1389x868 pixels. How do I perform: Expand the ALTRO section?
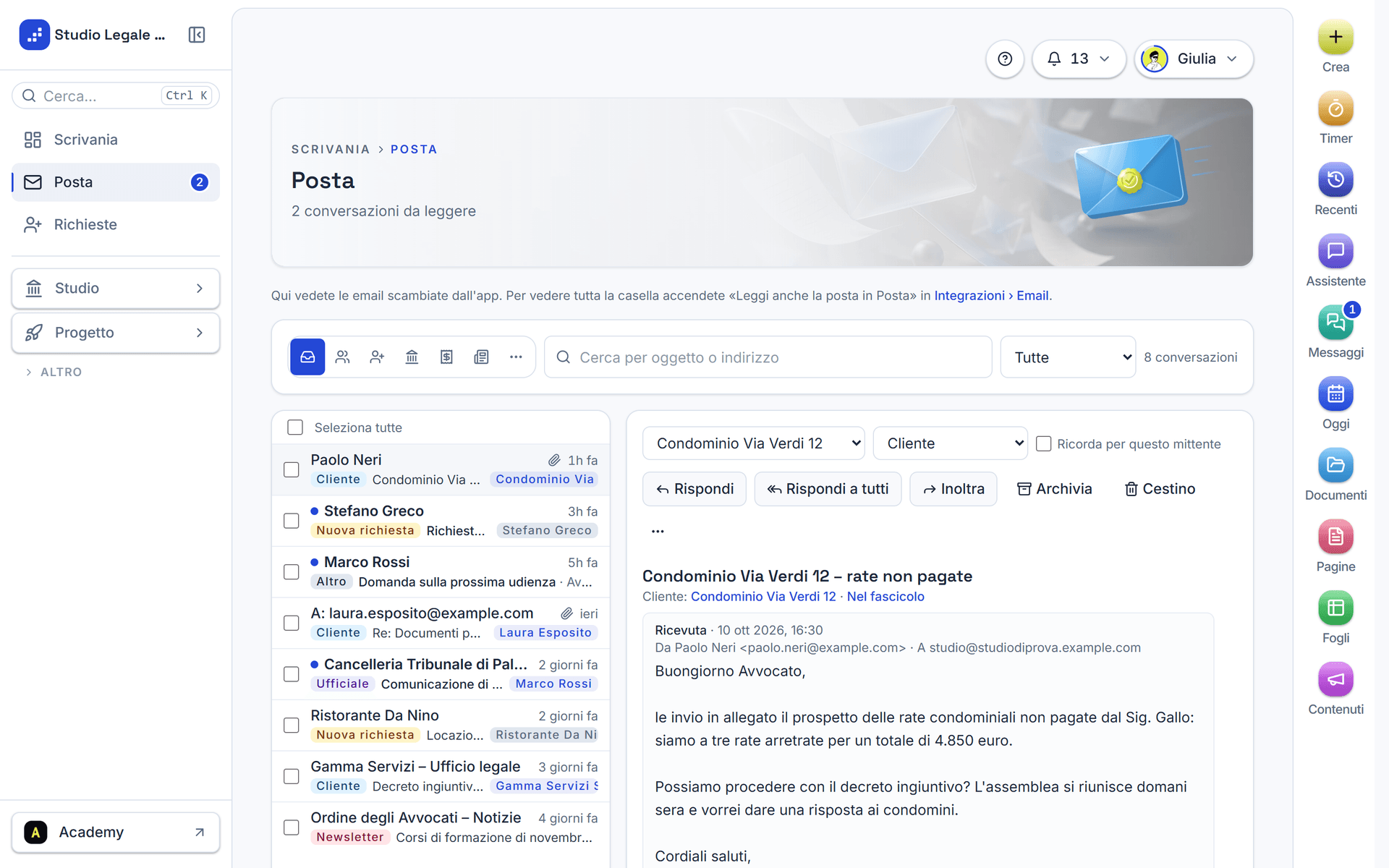point(54,372)
